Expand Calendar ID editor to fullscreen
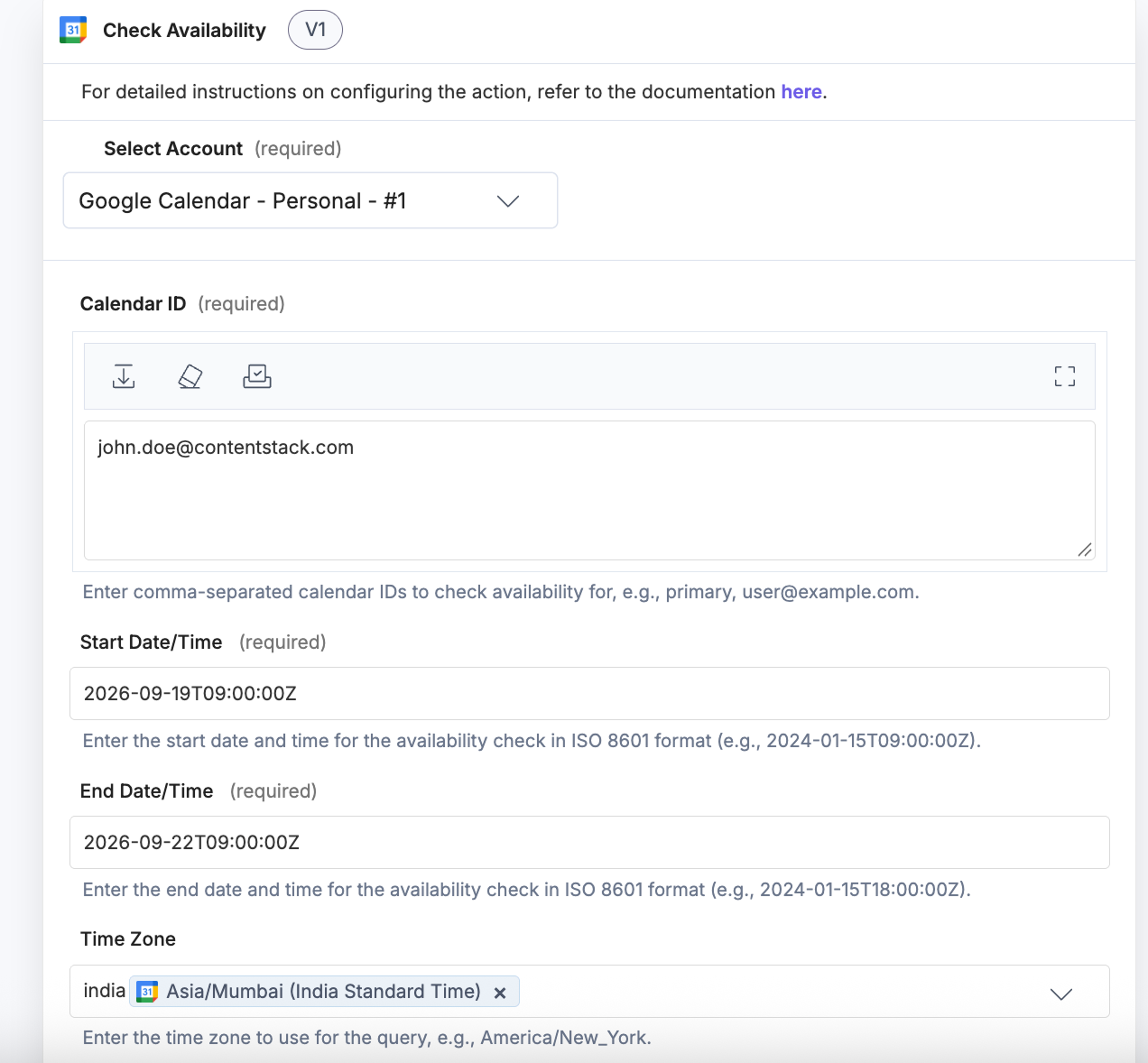The height and width of the screenshot is (1063, 1148). click(x=1065, y=376)
